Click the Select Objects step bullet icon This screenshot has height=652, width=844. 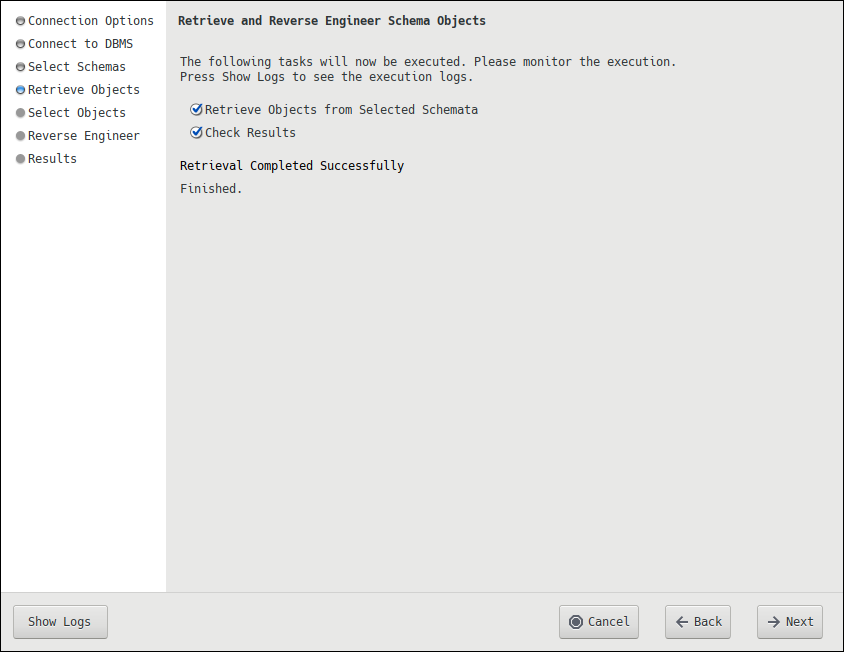point(20,113)
